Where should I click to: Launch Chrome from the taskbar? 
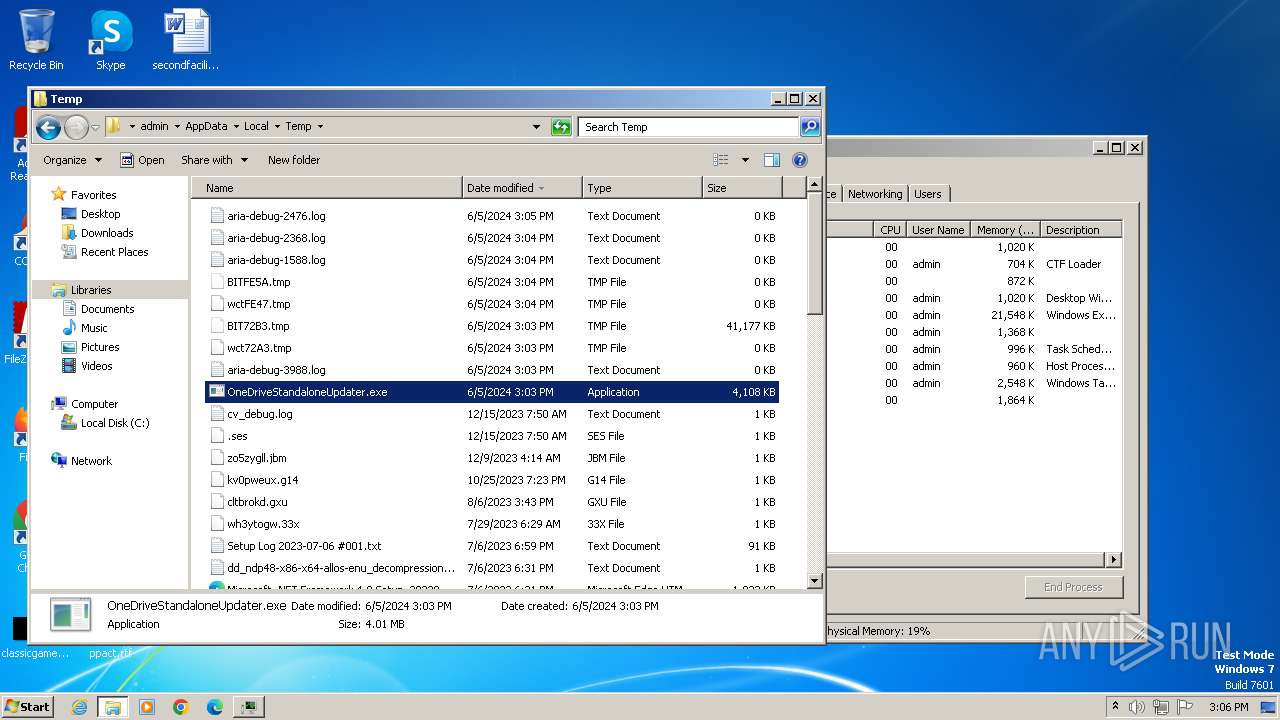(181, 707)
